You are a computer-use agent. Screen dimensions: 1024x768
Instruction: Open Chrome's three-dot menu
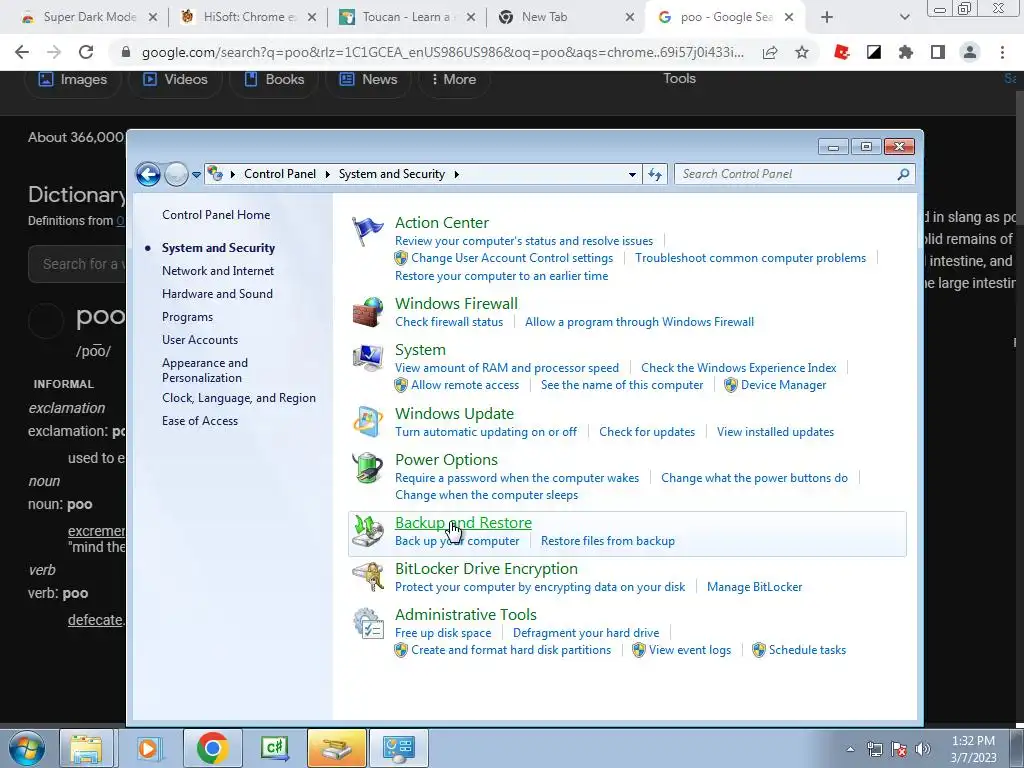[x=1002, y=52]
